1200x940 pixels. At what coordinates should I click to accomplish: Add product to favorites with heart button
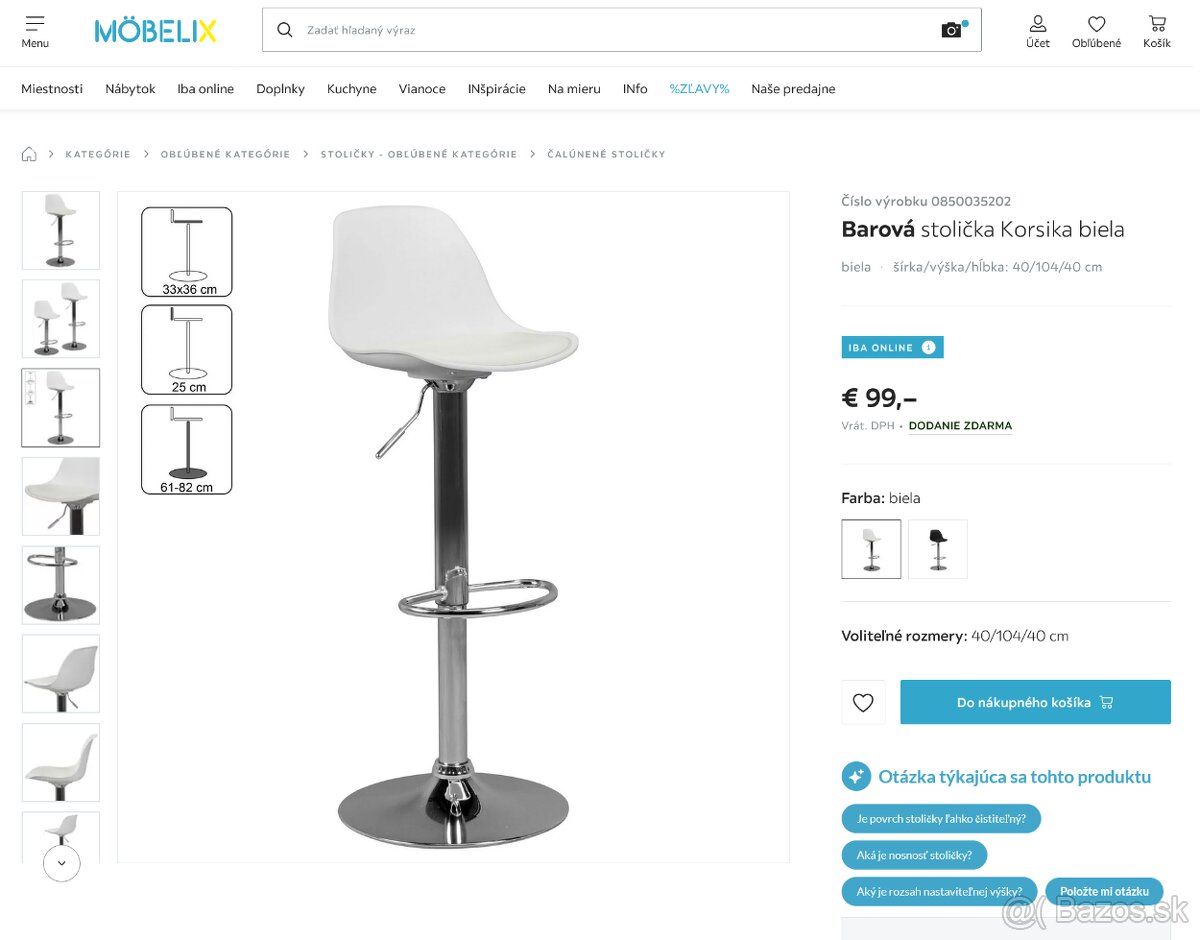pyautogui.click(x=863, y=702)
